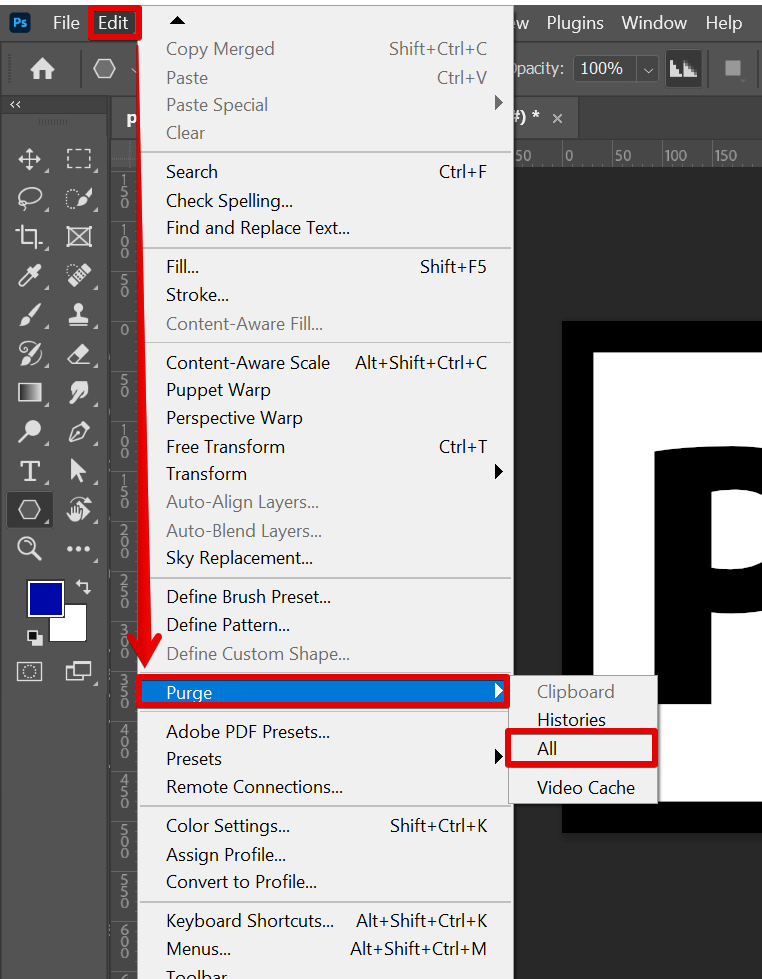Swap foreground and background colors

click(82, 587)
